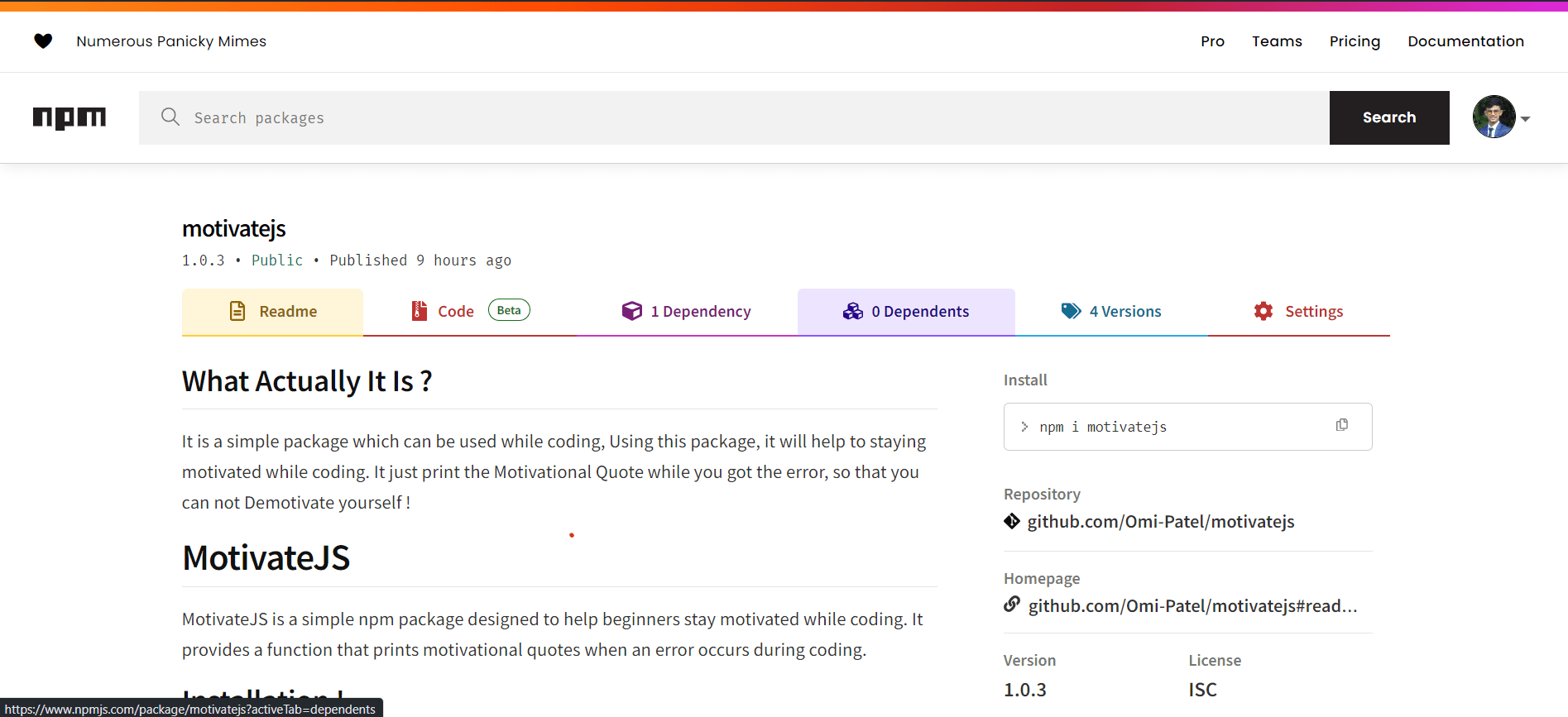This screenshot has width=1568, height=717.
Task: Focus the Search packages field
Action: click(x=734, y=117)
